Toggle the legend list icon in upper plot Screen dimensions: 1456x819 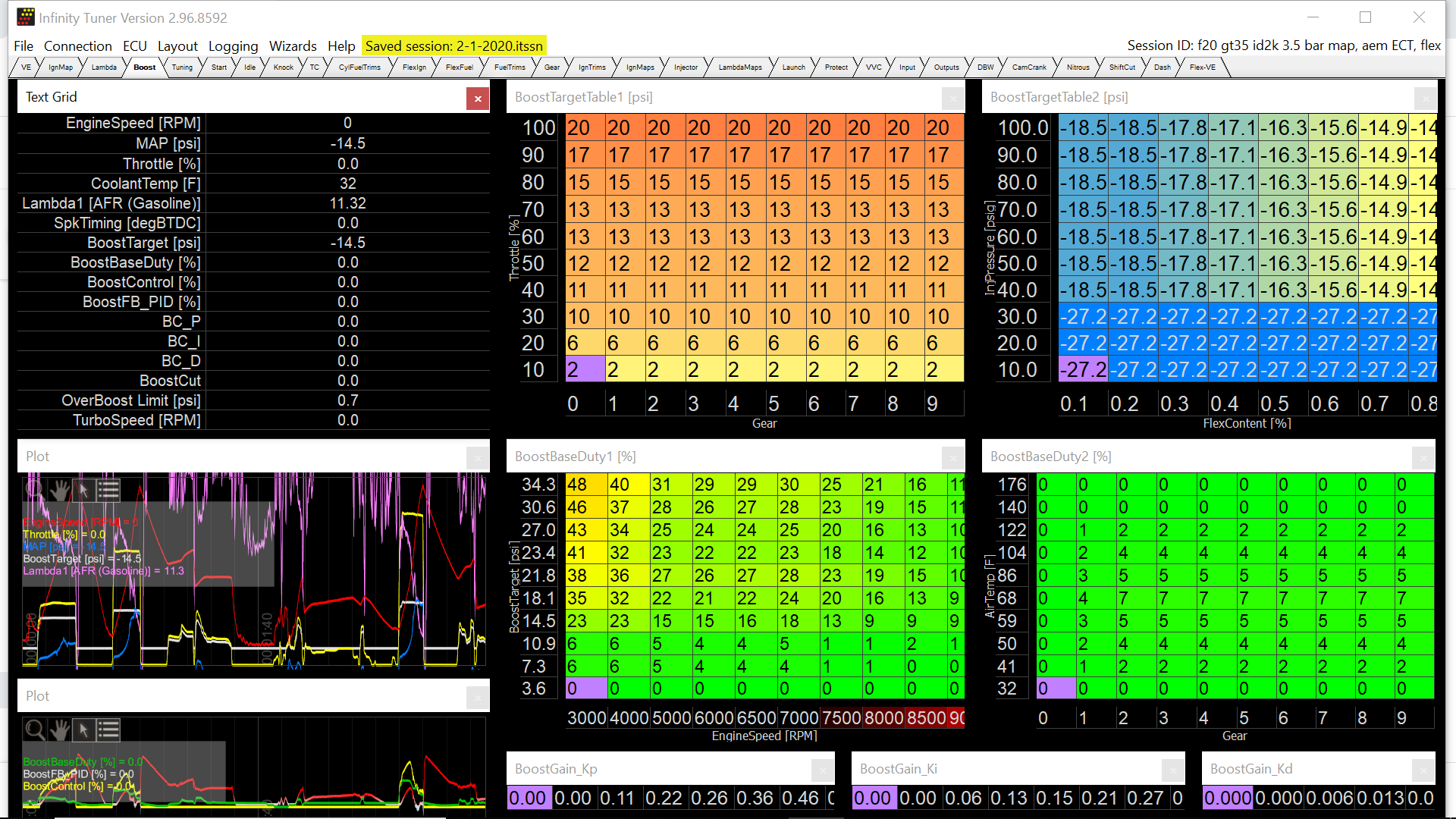[x=108, y=490]
